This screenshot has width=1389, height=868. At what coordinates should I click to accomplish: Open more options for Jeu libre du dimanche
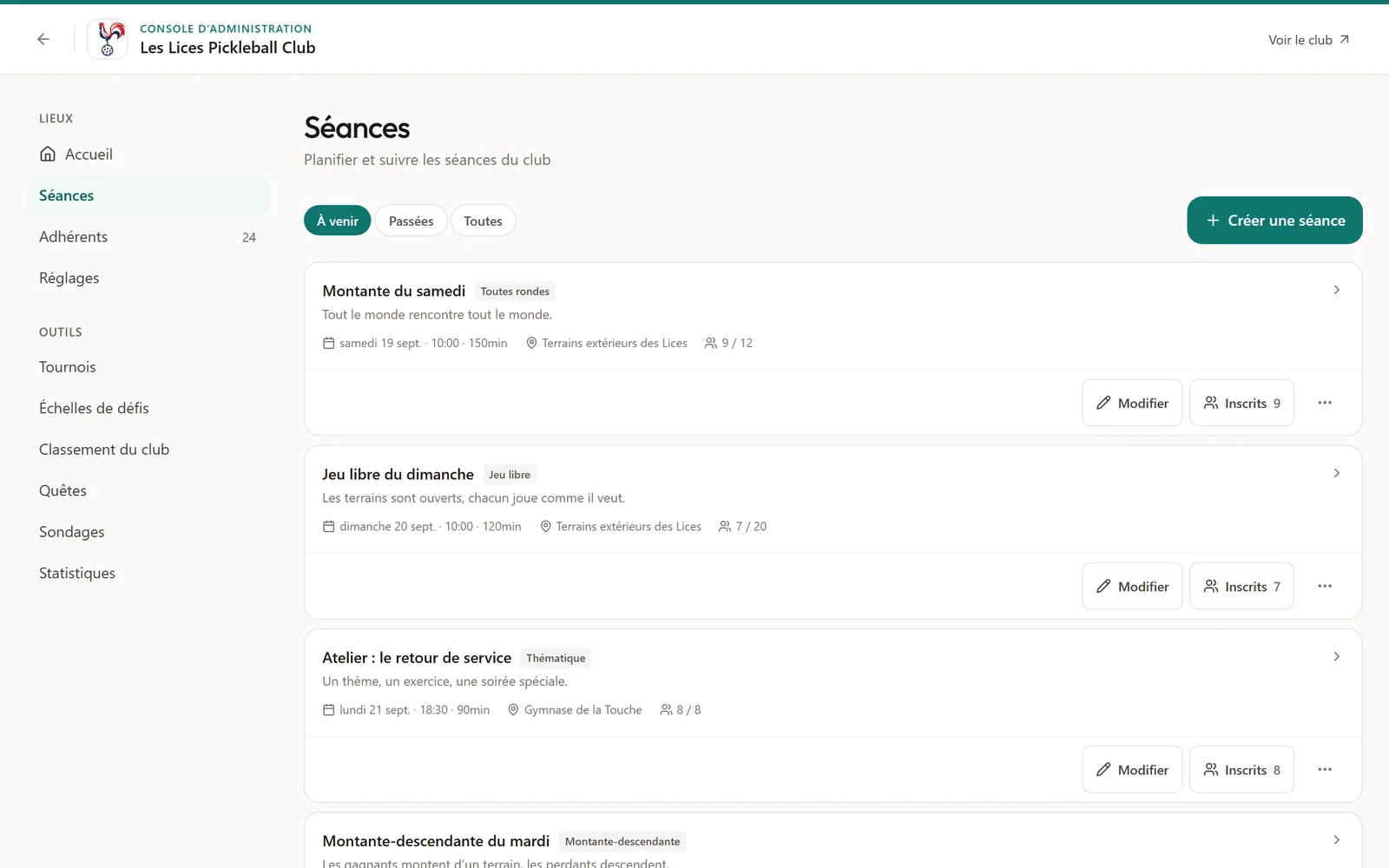[1325, 586]
